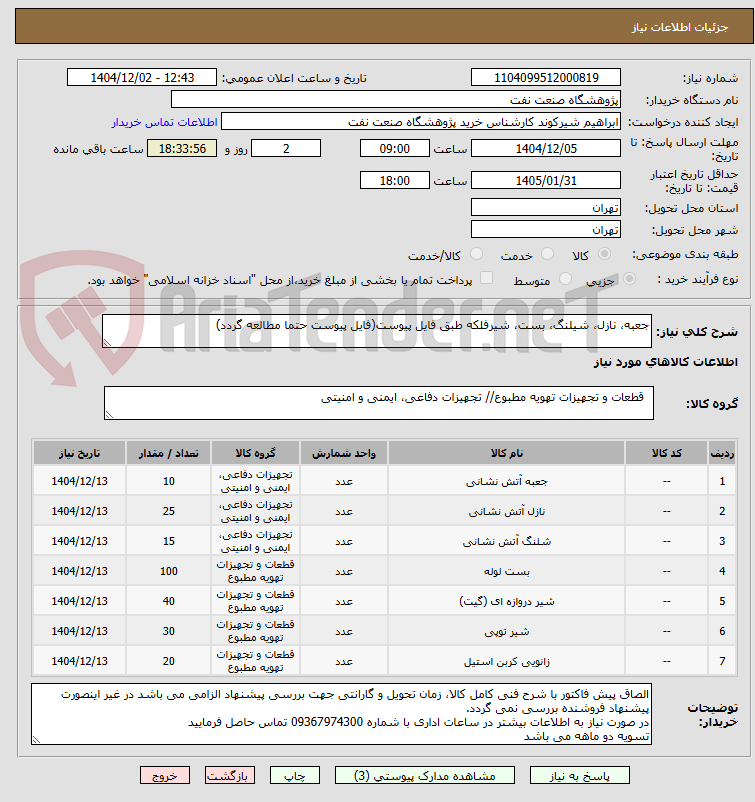Click the گروه کالا column header in table
Viewport: 755px width, 802px height.
click(255, 453)
